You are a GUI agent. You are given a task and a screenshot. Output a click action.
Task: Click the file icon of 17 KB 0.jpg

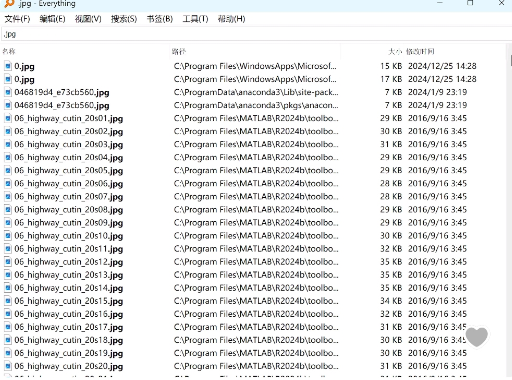point(8,79)
